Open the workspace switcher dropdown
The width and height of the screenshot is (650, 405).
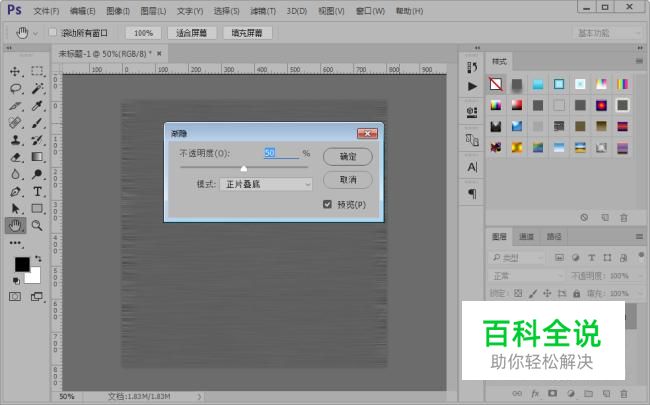(x=608, y=33)
